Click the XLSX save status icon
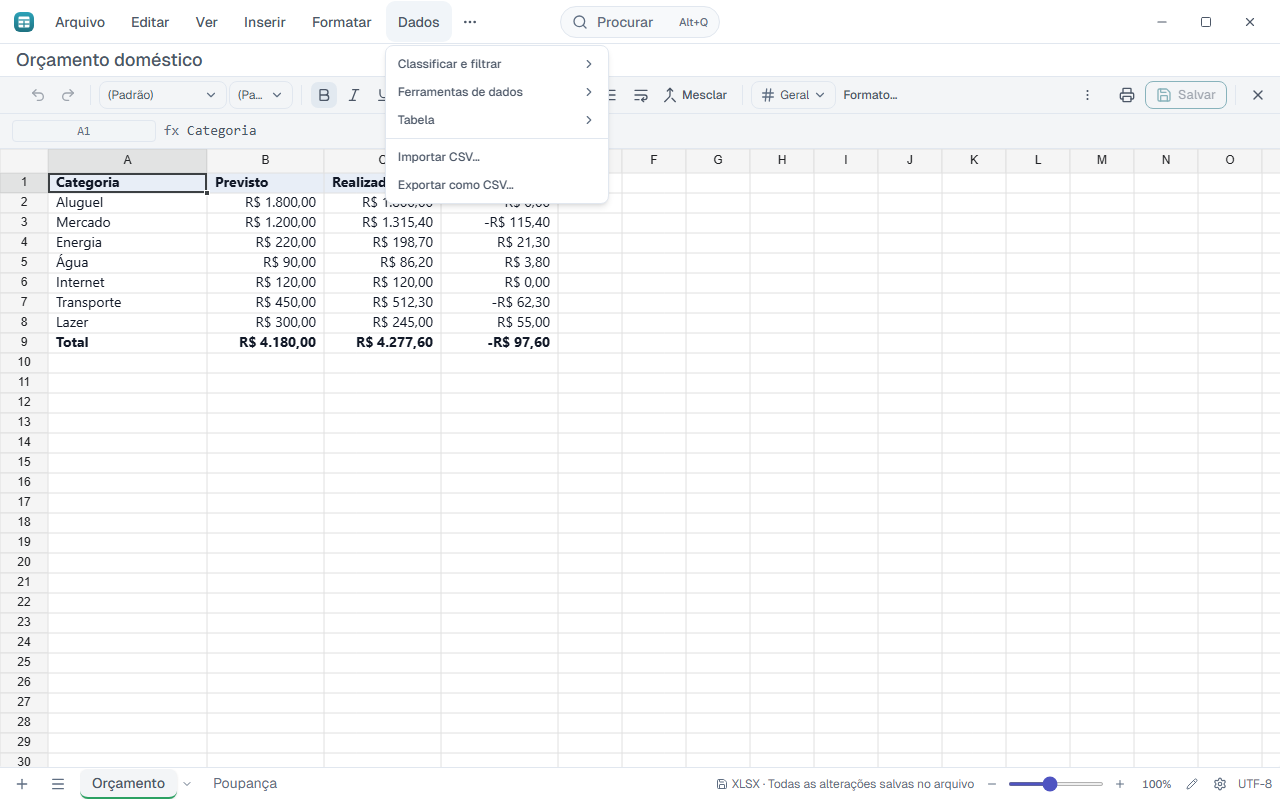 pyautogui.click(x=722, y=784)
